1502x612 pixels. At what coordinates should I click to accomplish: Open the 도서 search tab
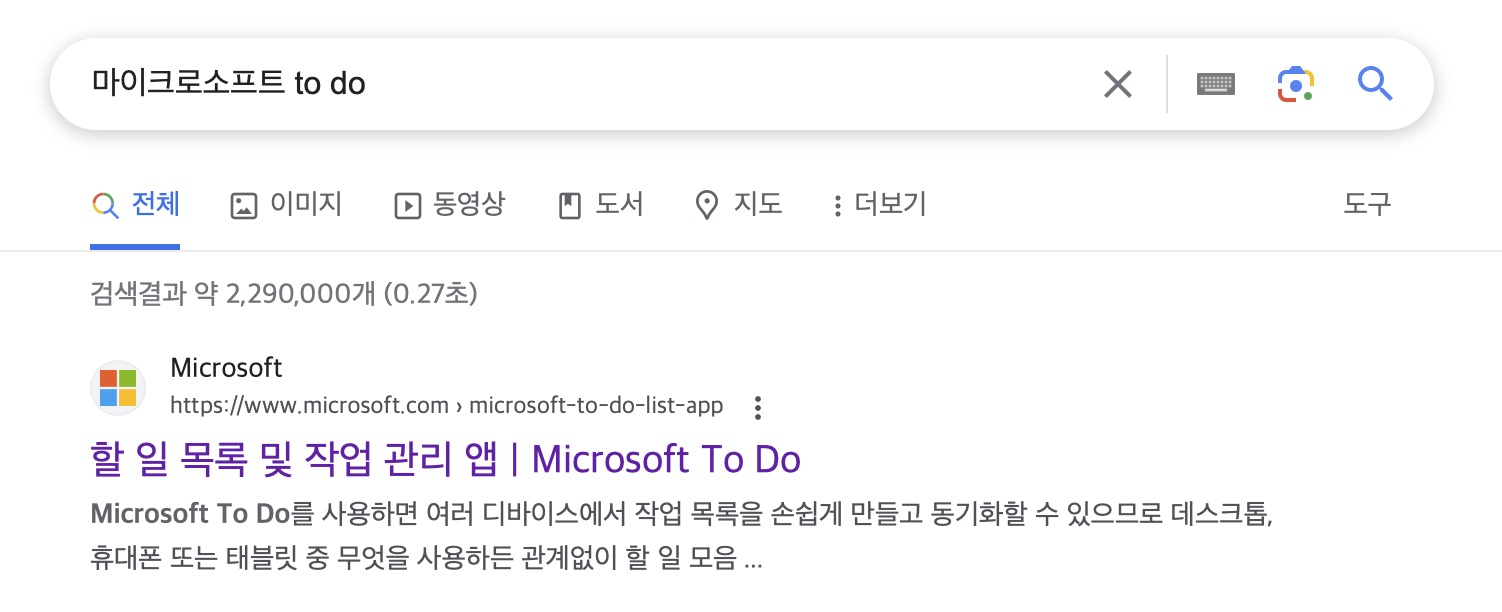tap(600, 206)
